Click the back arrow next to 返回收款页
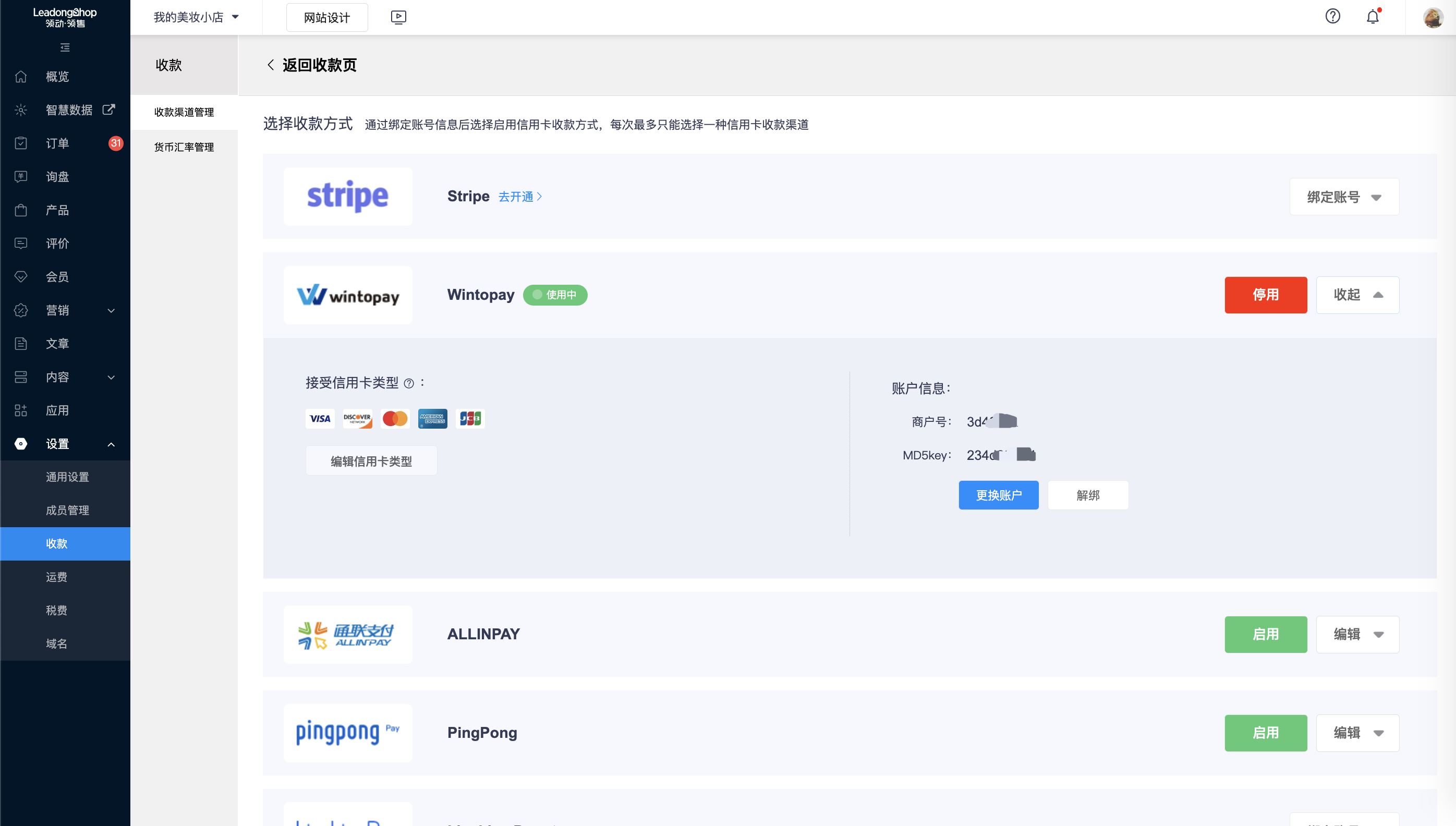 (271, 65)
